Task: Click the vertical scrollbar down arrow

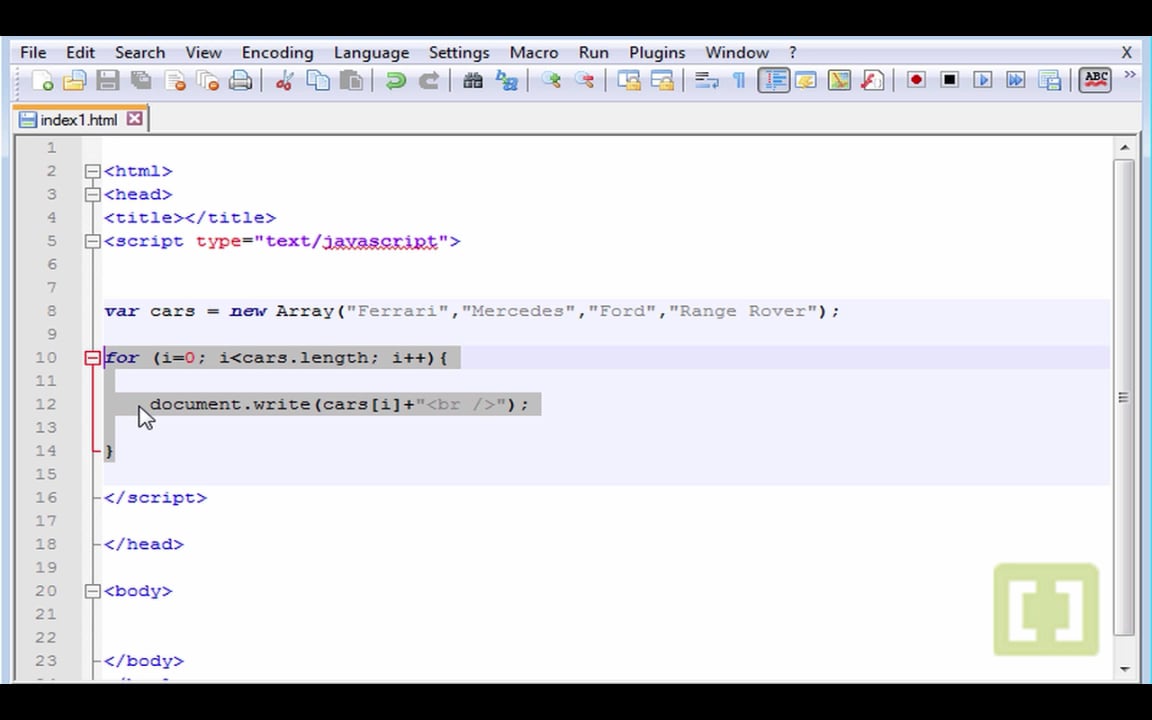Action: (1124, 669)
